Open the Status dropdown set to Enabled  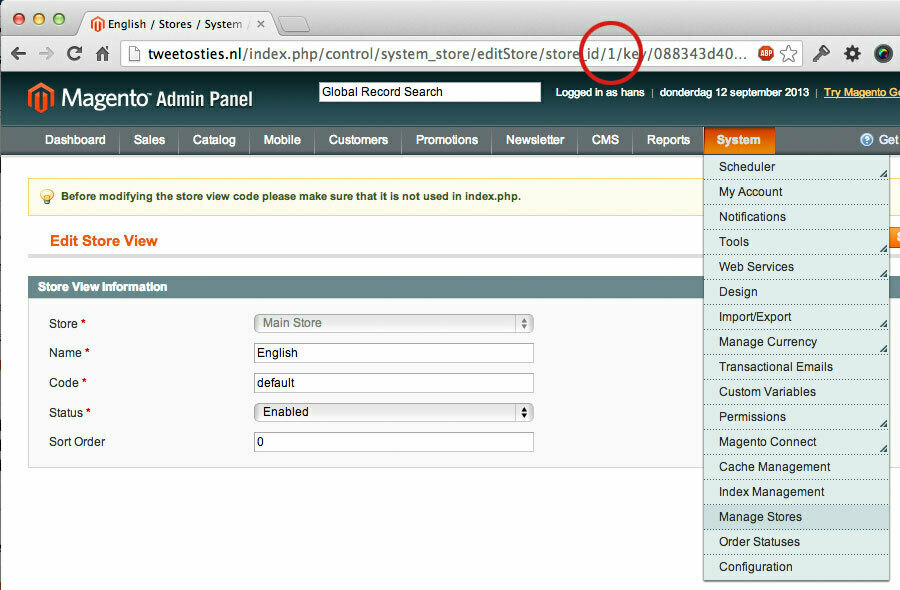coord(393,412)
